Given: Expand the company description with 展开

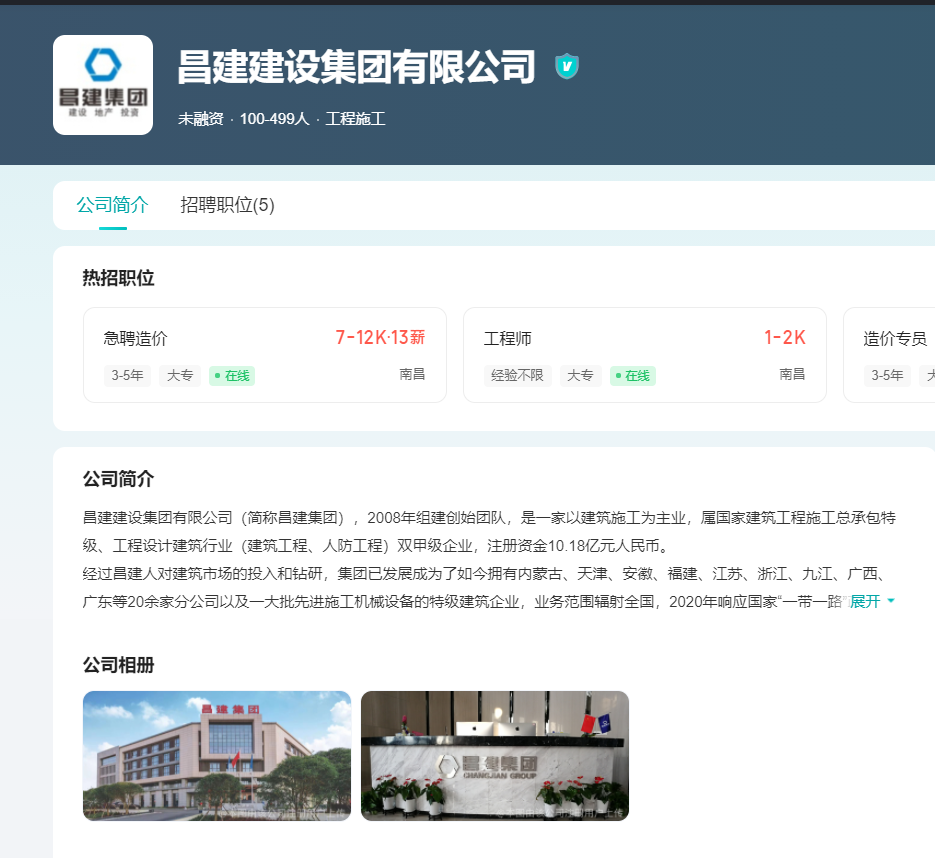Looking at the screenshot, I should (872, 601).
